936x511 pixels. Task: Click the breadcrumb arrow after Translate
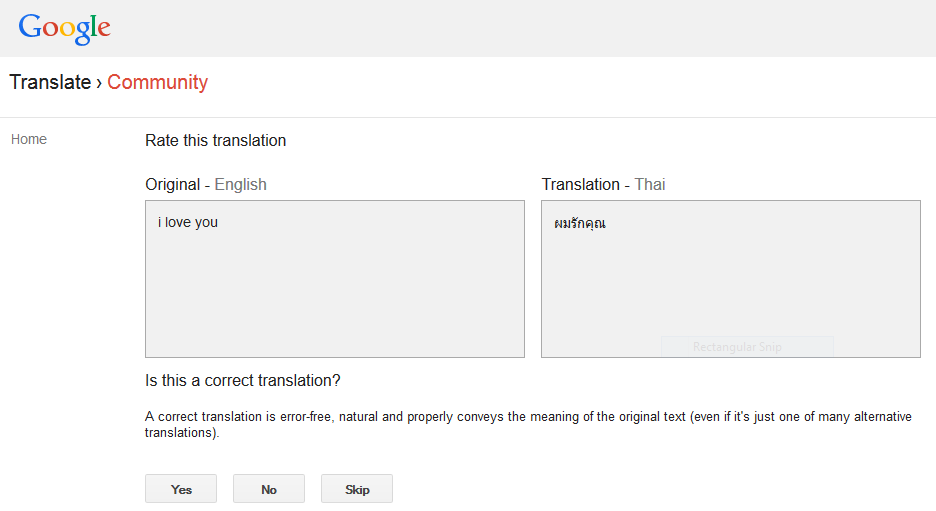click(x=99, y=83)
